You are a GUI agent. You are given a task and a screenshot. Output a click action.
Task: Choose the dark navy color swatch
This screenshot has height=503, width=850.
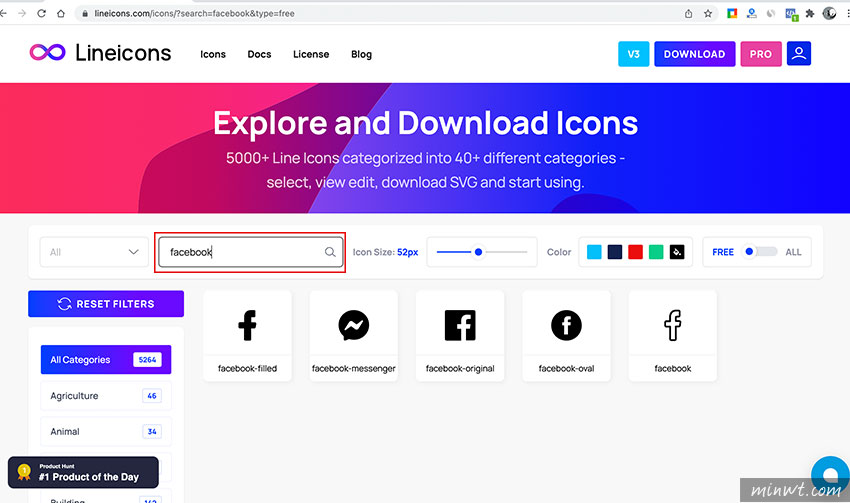click(615, 252)
